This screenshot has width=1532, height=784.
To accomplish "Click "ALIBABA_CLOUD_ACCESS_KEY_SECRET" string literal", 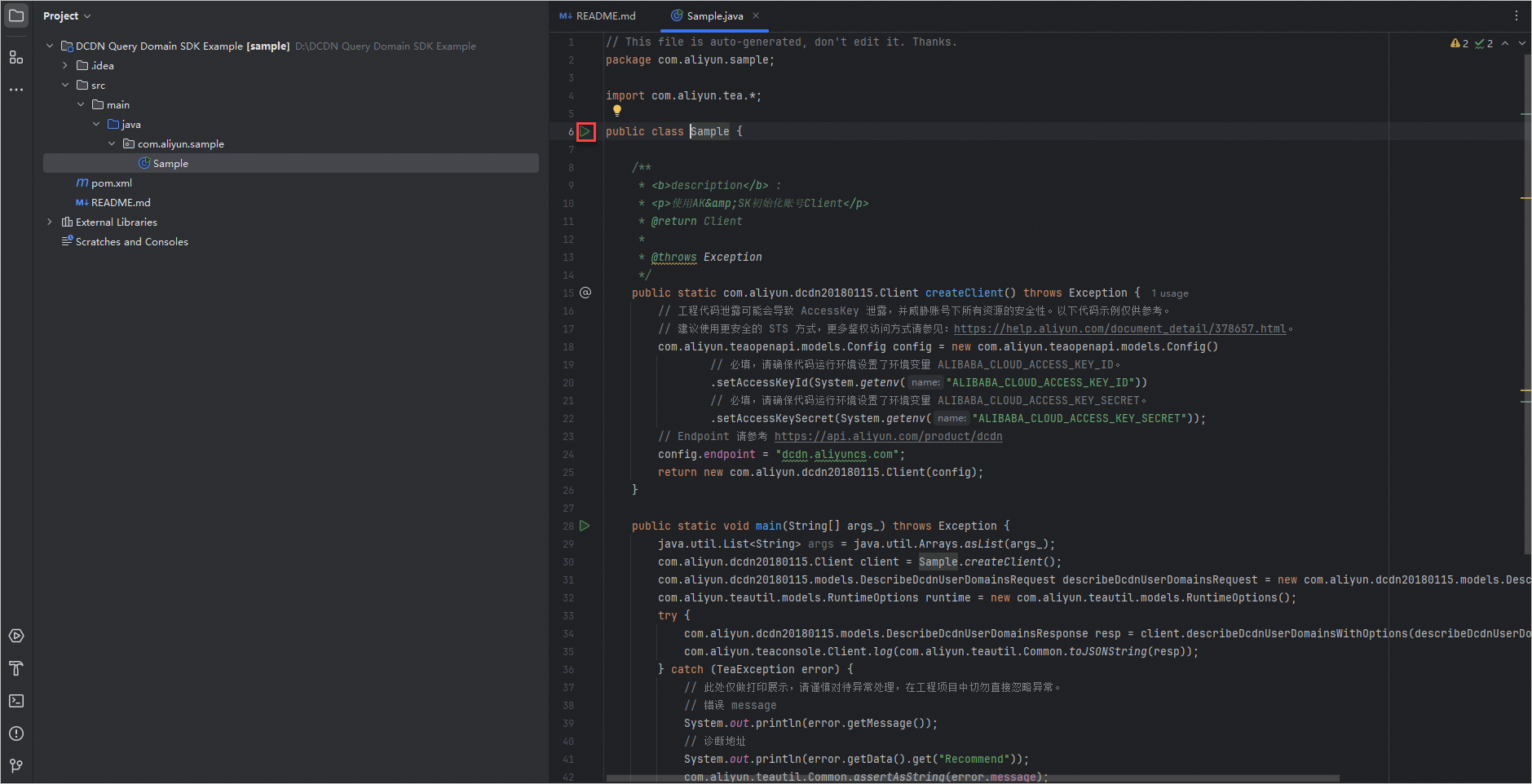I will pos(1079,418).
